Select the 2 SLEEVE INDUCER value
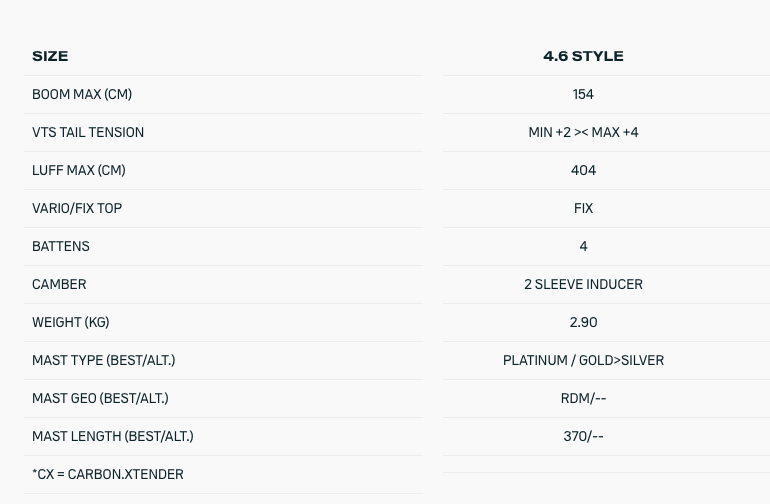The height and width of the screenshot is (504, 770). pyautogui.click(x=583, y=284)
